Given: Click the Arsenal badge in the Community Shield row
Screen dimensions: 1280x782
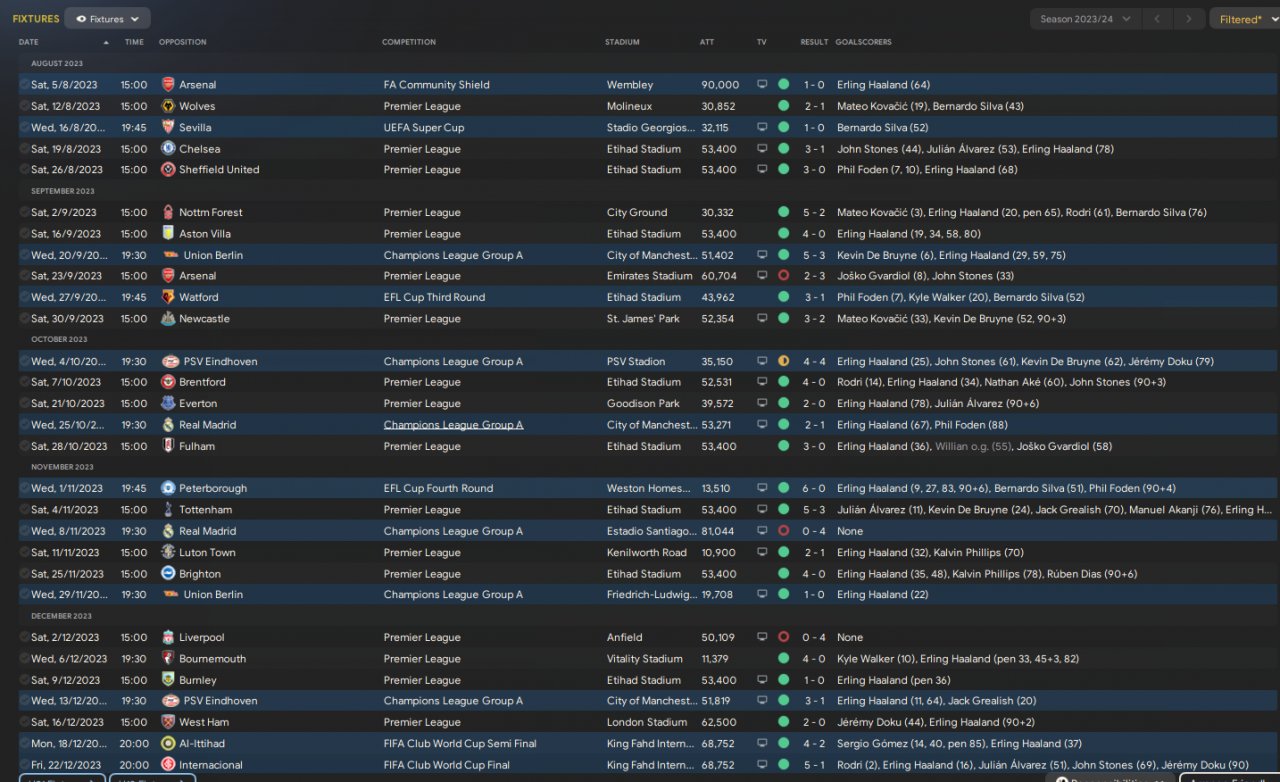Looking at the screenshot, I should tap(168, 85).
